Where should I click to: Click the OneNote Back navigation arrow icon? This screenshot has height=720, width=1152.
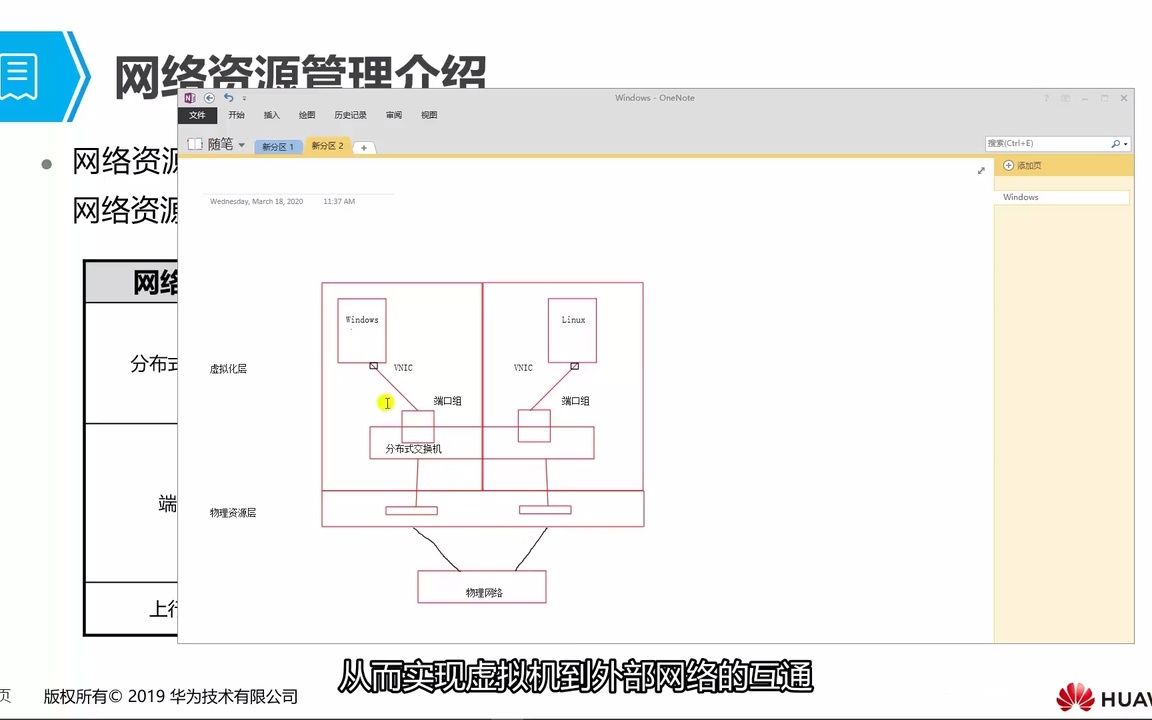click(x=209, y=97)
